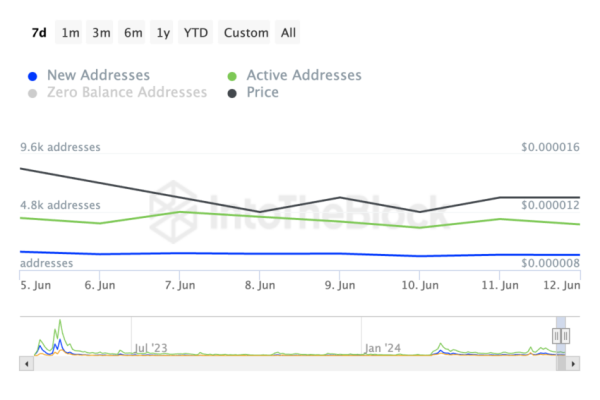
Task: Hide the New Addresses series label
Action: pyautogui.click(x=98, y=76)
